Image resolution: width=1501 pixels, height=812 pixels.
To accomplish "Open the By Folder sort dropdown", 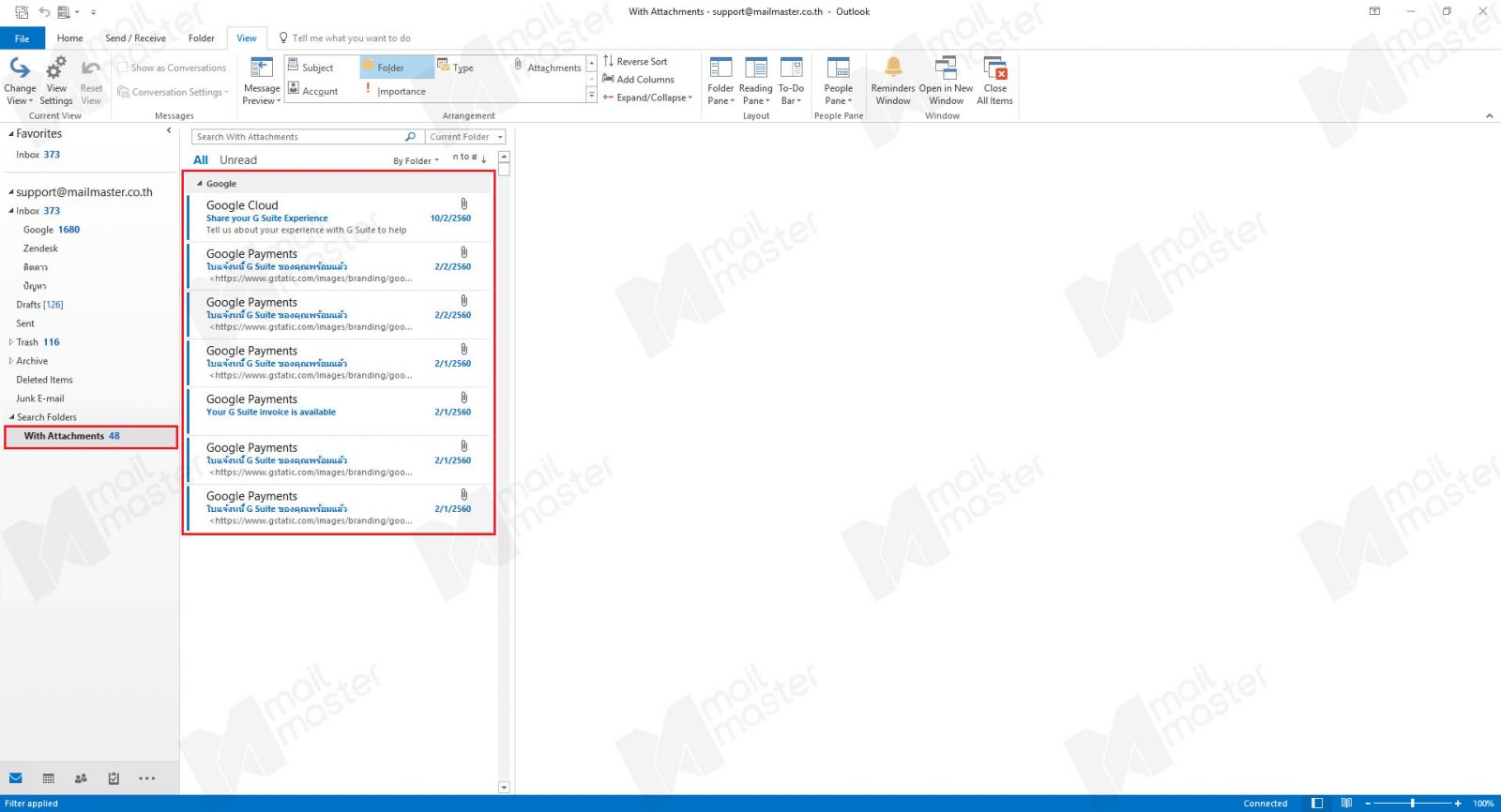I will [416, 161].
